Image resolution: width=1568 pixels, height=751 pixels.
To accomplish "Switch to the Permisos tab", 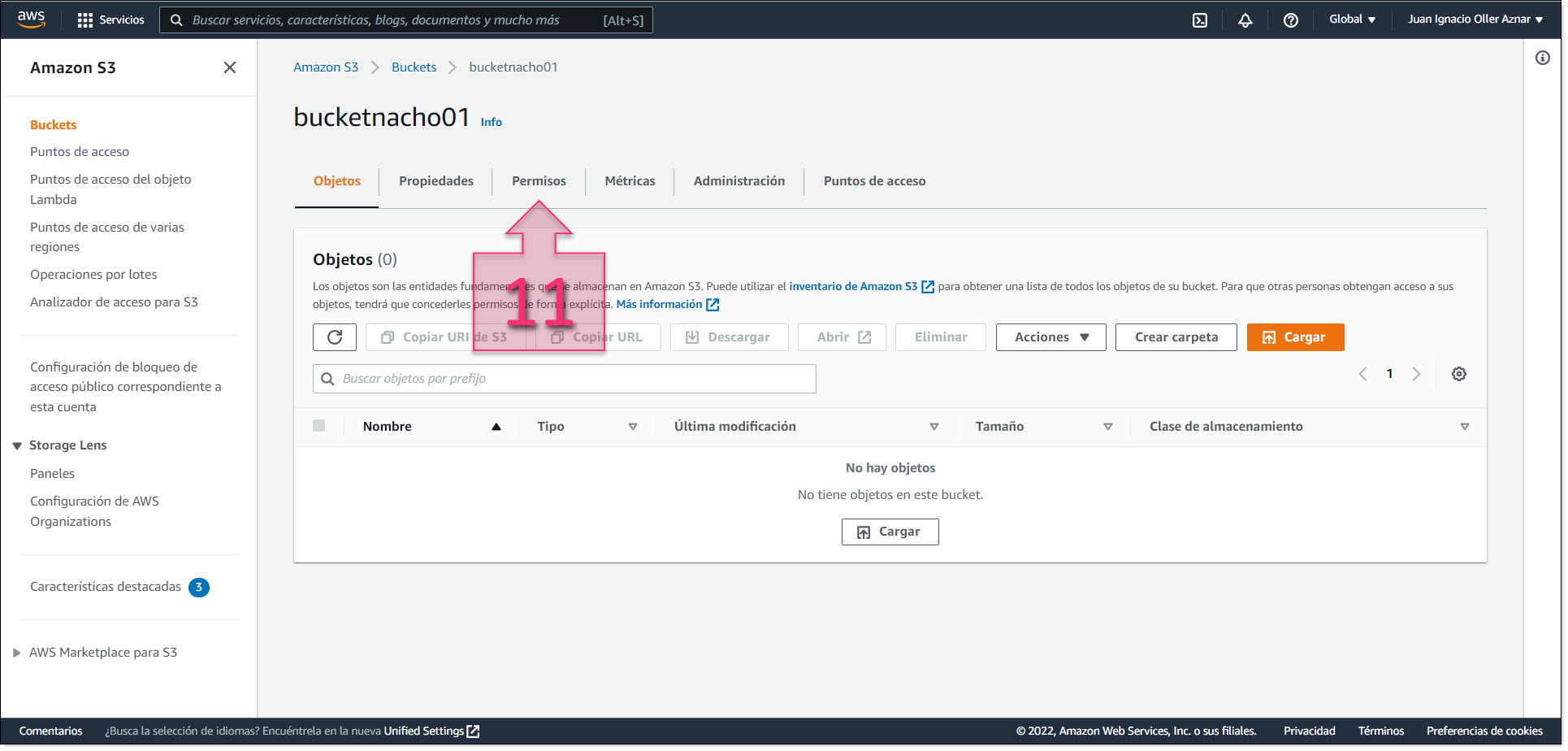I will click(539, 181).
